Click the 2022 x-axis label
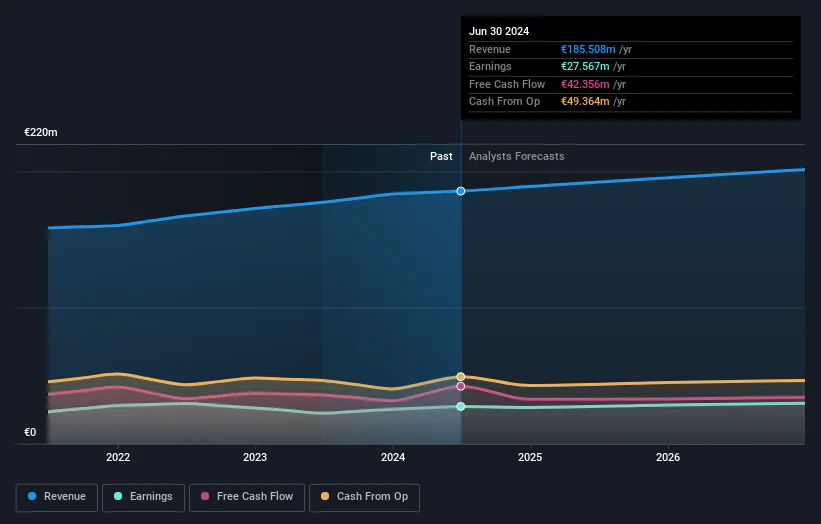Screen dimensions: 821x524 [x=118, y=457]
